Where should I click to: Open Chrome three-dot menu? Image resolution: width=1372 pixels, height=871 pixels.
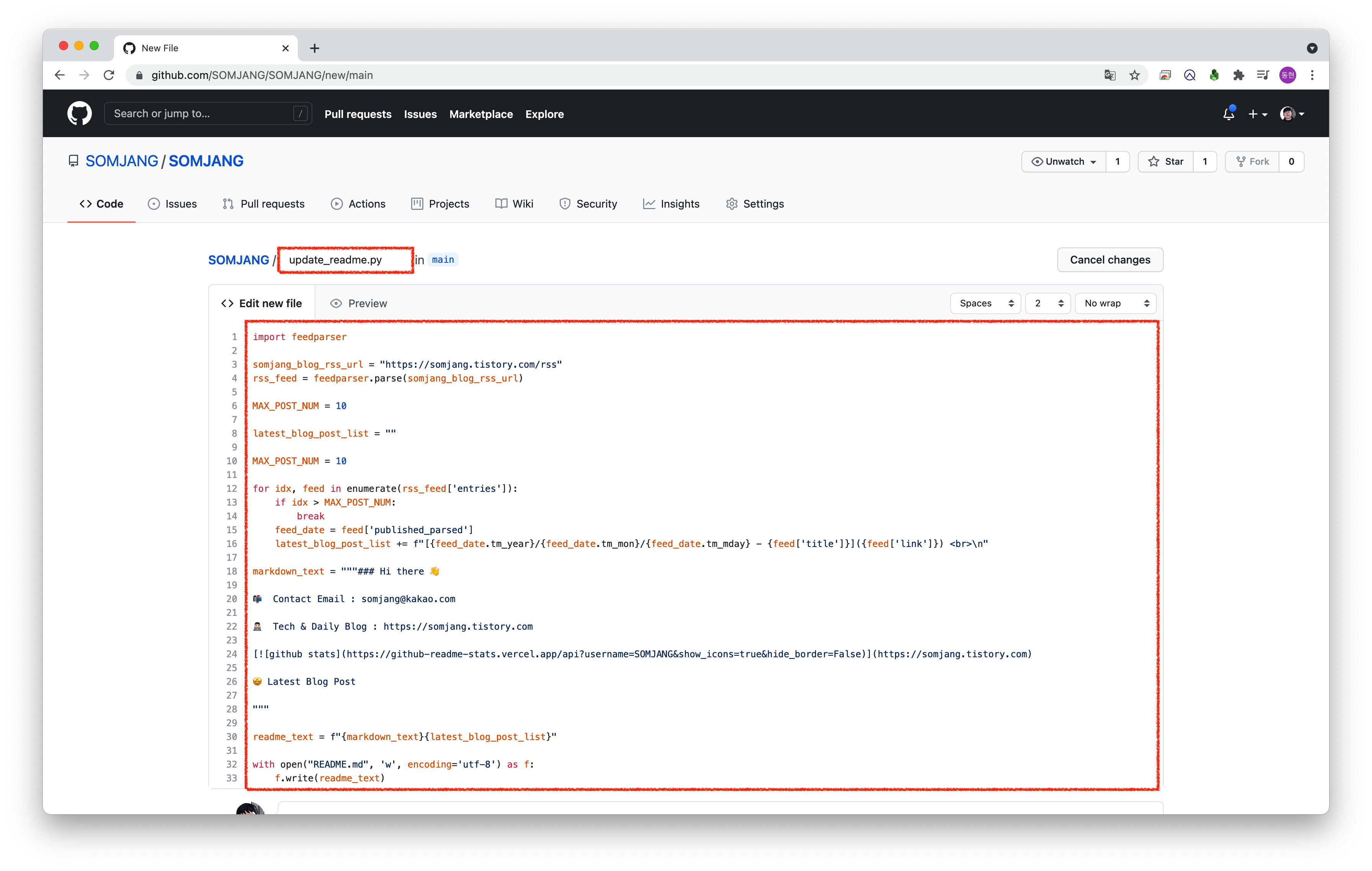1312,75
